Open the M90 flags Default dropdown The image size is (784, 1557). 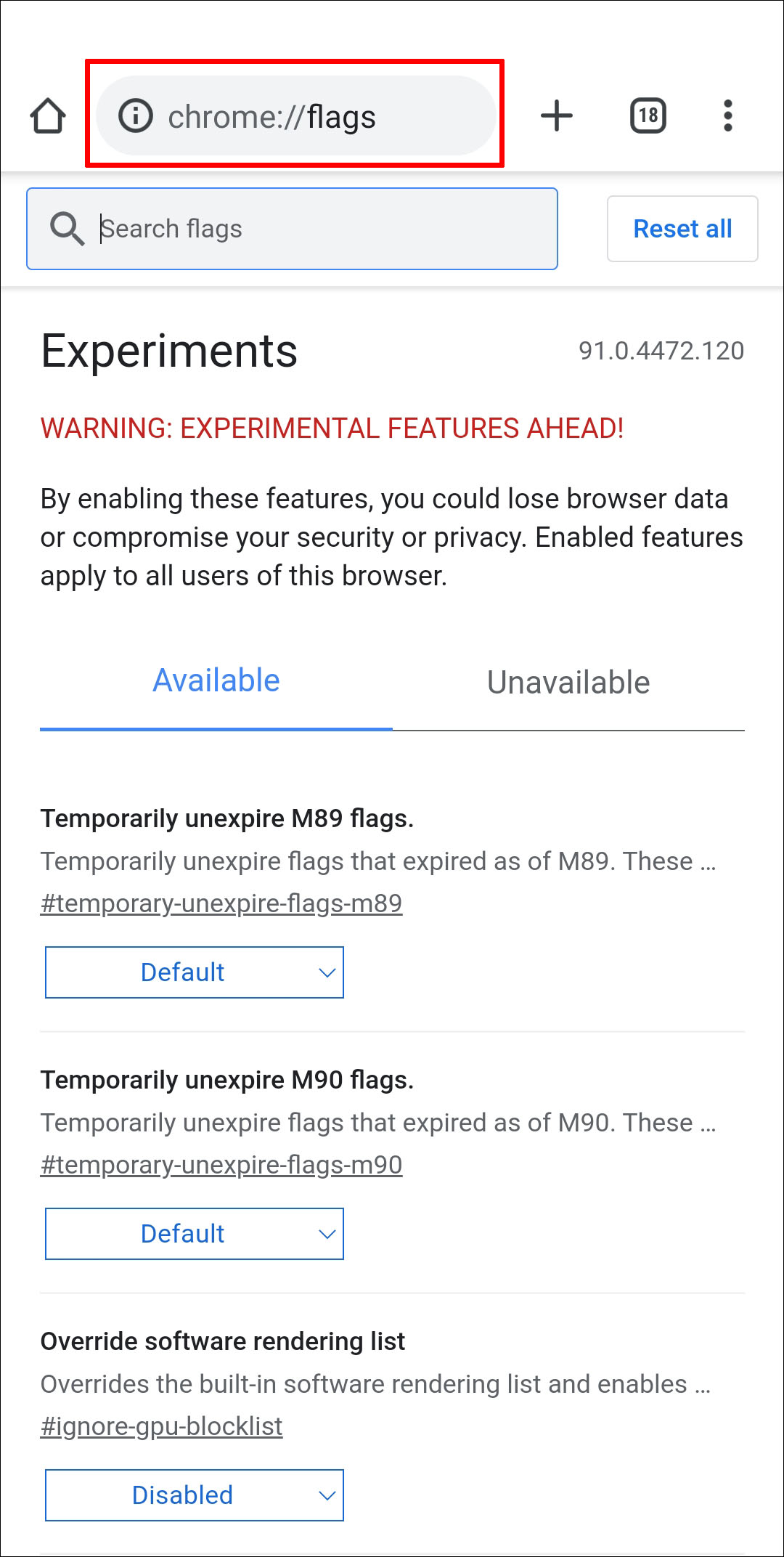[x=194, y=1234]
